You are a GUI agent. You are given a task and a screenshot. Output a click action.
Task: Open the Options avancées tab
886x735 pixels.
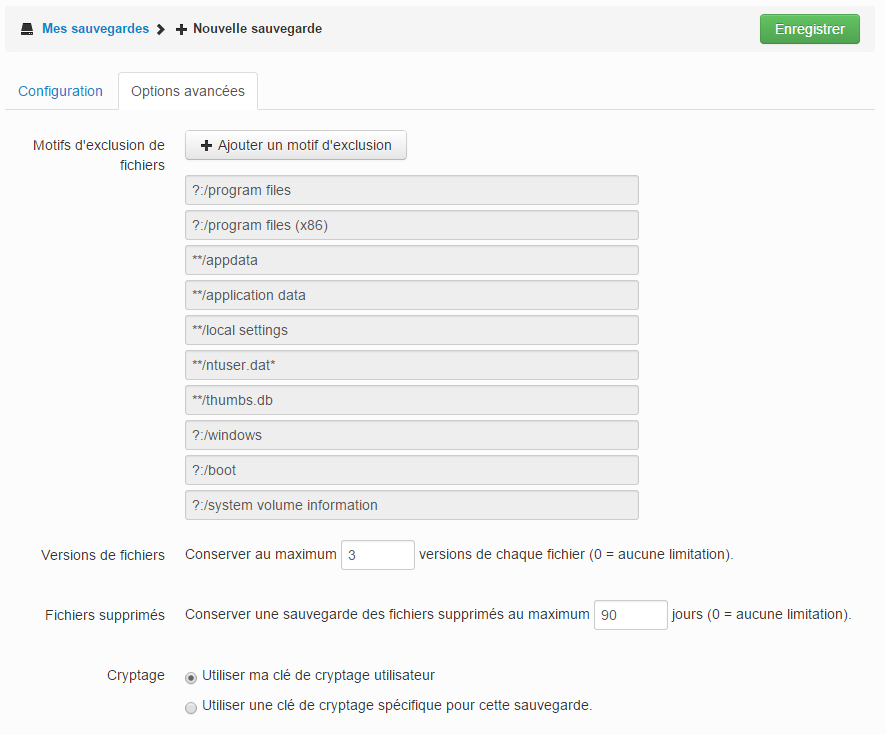coord(188,91)
